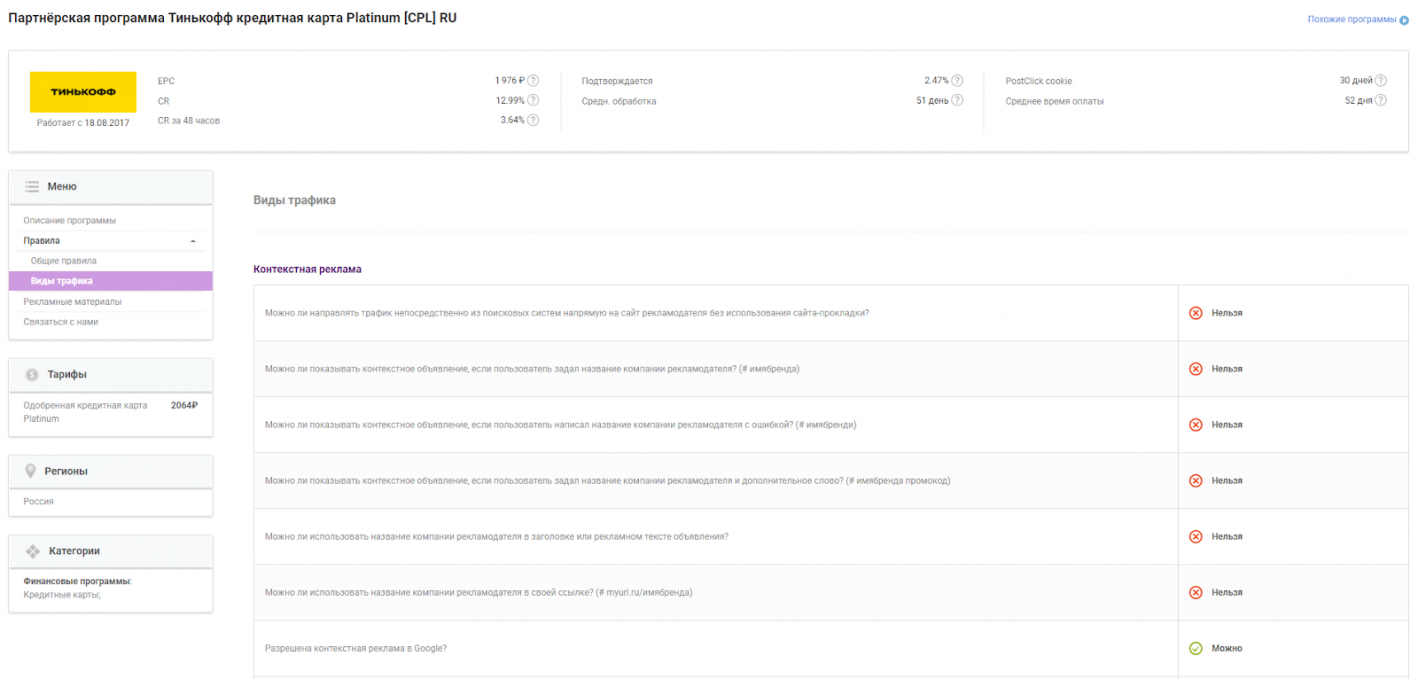
Task: Click the EPC value 1 976 ₽
Action: pos(510,81)
